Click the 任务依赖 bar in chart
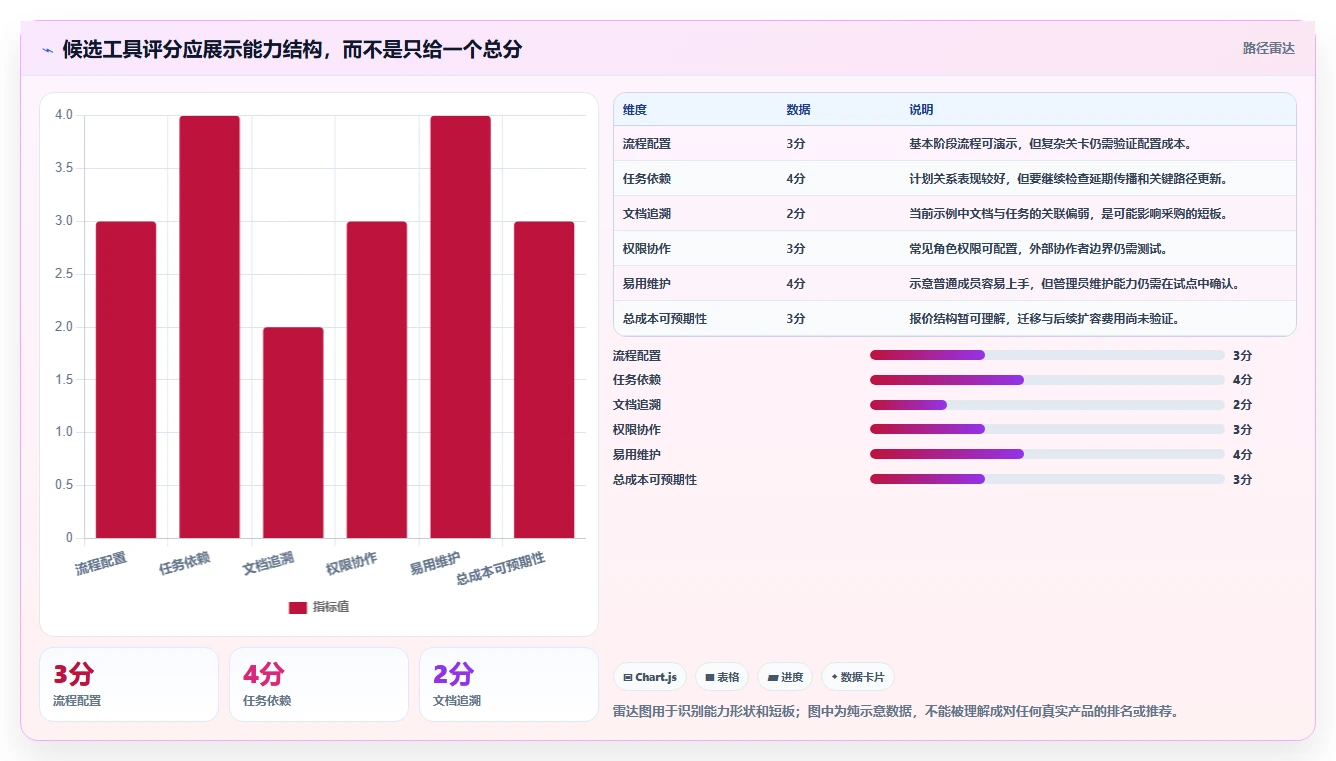This screenshot has width=1336, height=761. coord(210,327)
